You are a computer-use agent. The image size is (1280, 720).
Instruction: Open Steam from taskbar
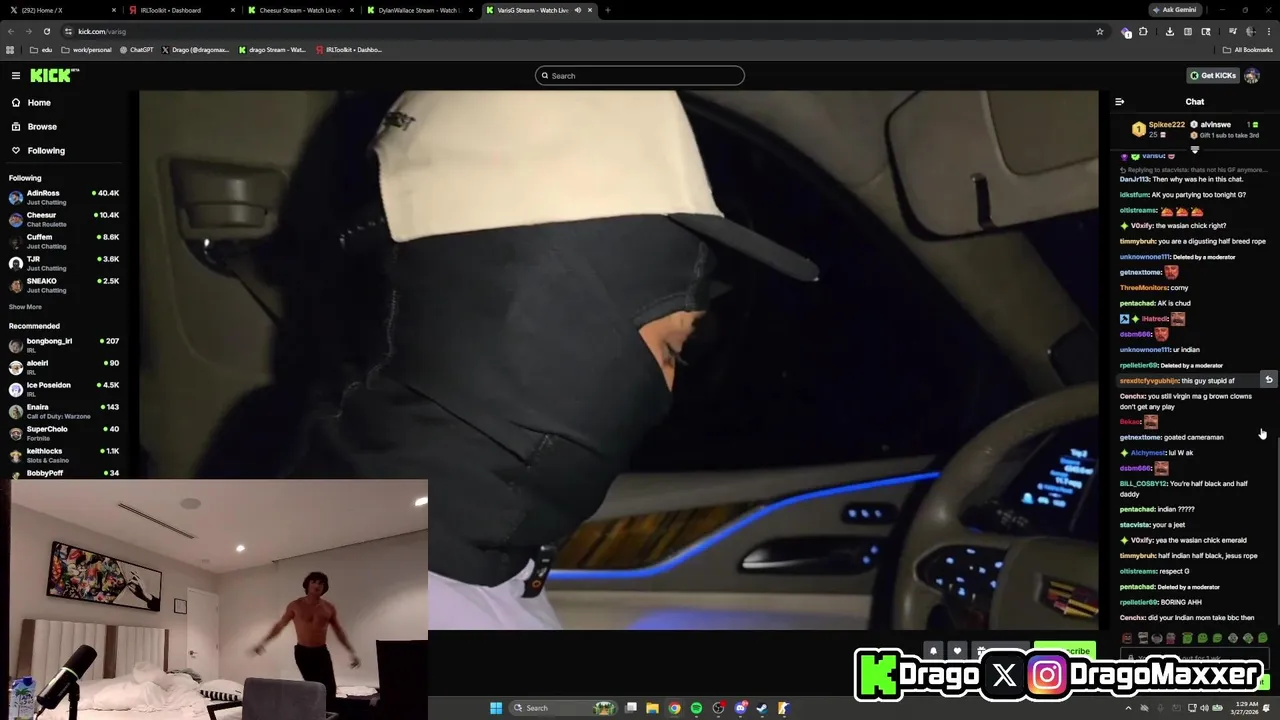point(762,708)
